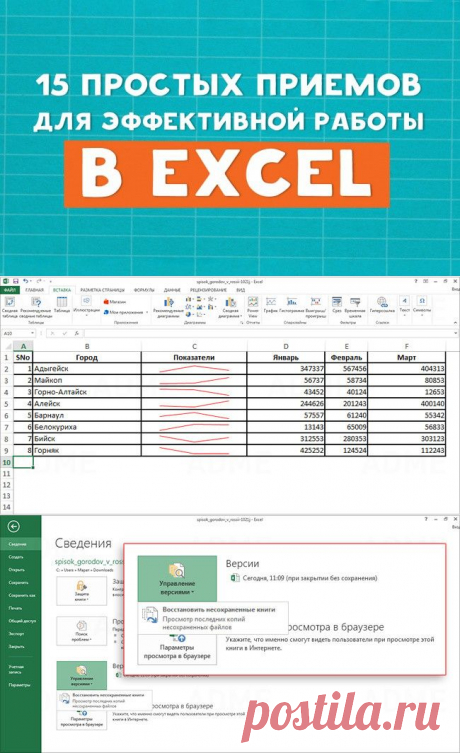Launch Power View report
460x753 pixels.
(x=253, y=305)
